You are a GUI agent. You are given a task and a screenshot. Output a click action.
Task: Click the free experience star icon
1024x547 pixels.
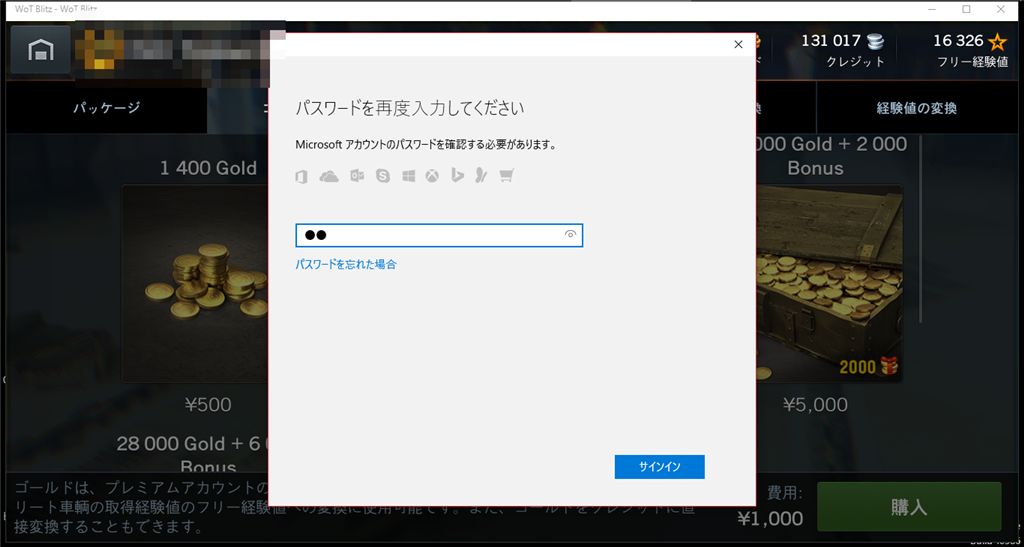pos(997,42)
